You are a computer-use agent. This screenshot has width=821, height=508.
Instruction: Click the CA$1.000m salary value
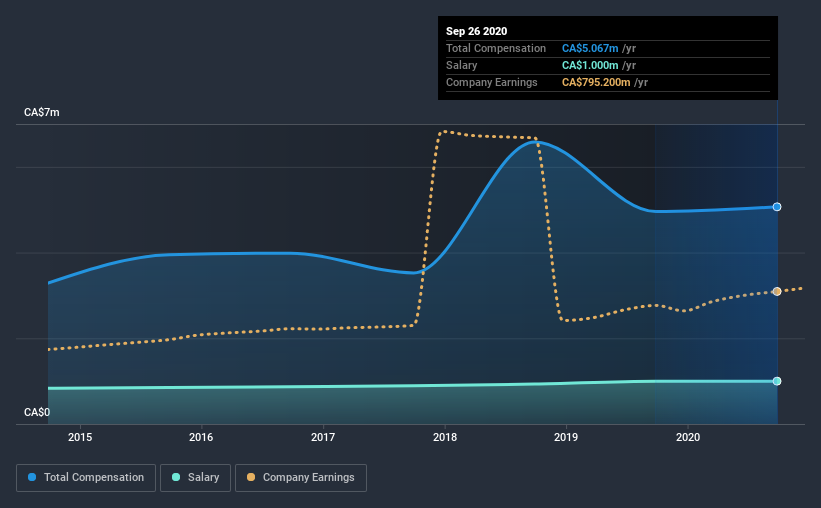point(590,65)
